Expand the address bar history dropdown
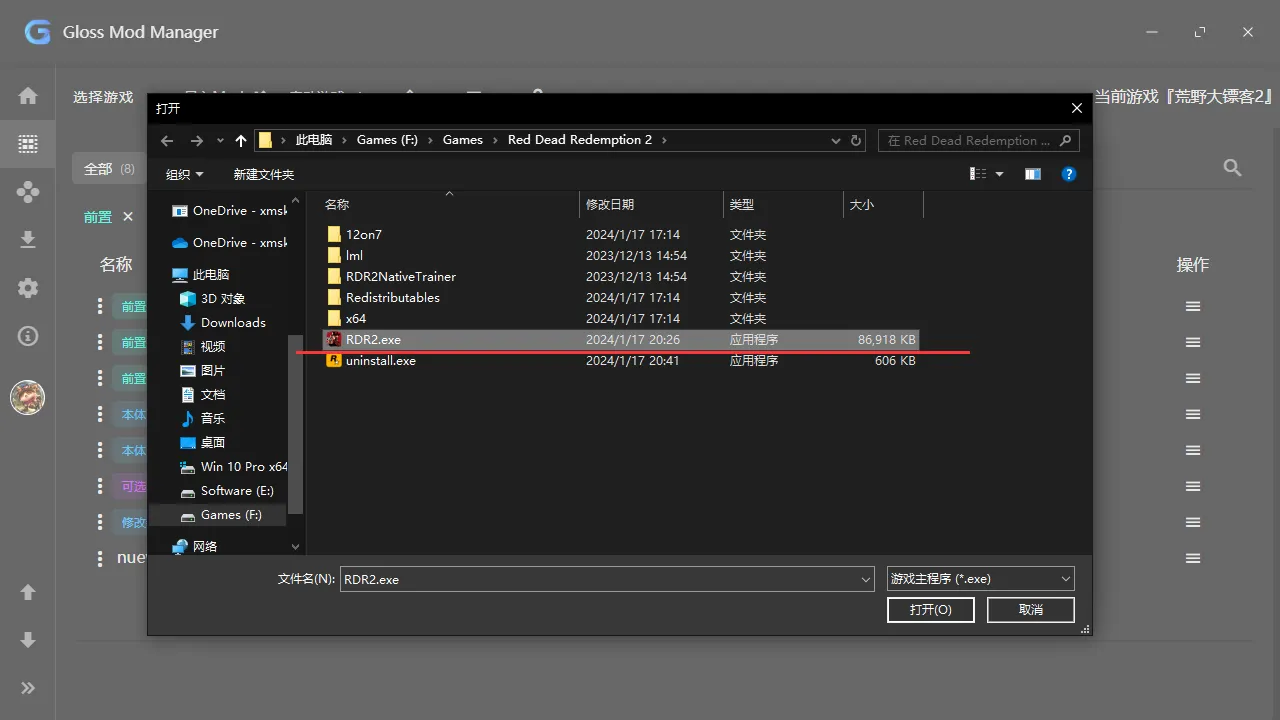Image resolution: width=1280 pixels, height=720 pixels. coord(838,140)
